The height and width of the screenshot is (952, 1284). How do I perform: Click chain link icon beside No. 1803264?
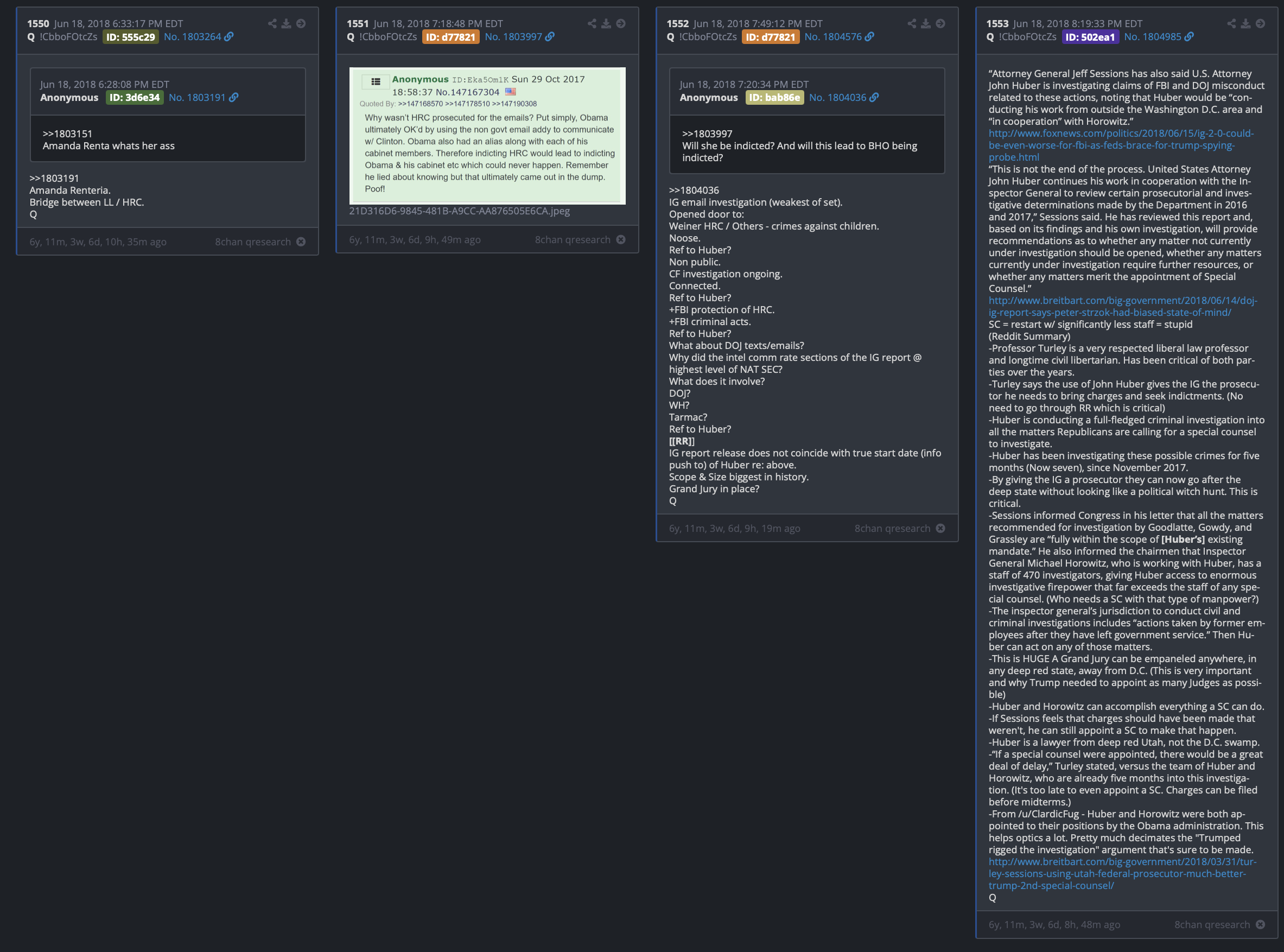pos(228,36)
